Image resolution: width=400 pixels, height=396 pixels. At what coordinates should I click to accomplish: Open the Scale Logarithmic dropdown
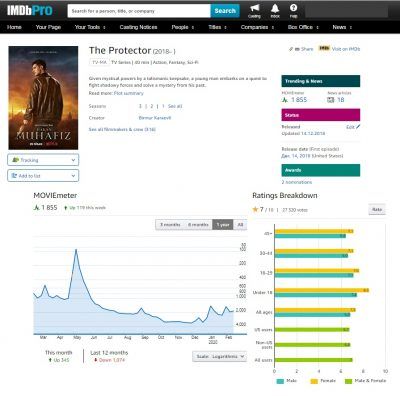[220, 356]
